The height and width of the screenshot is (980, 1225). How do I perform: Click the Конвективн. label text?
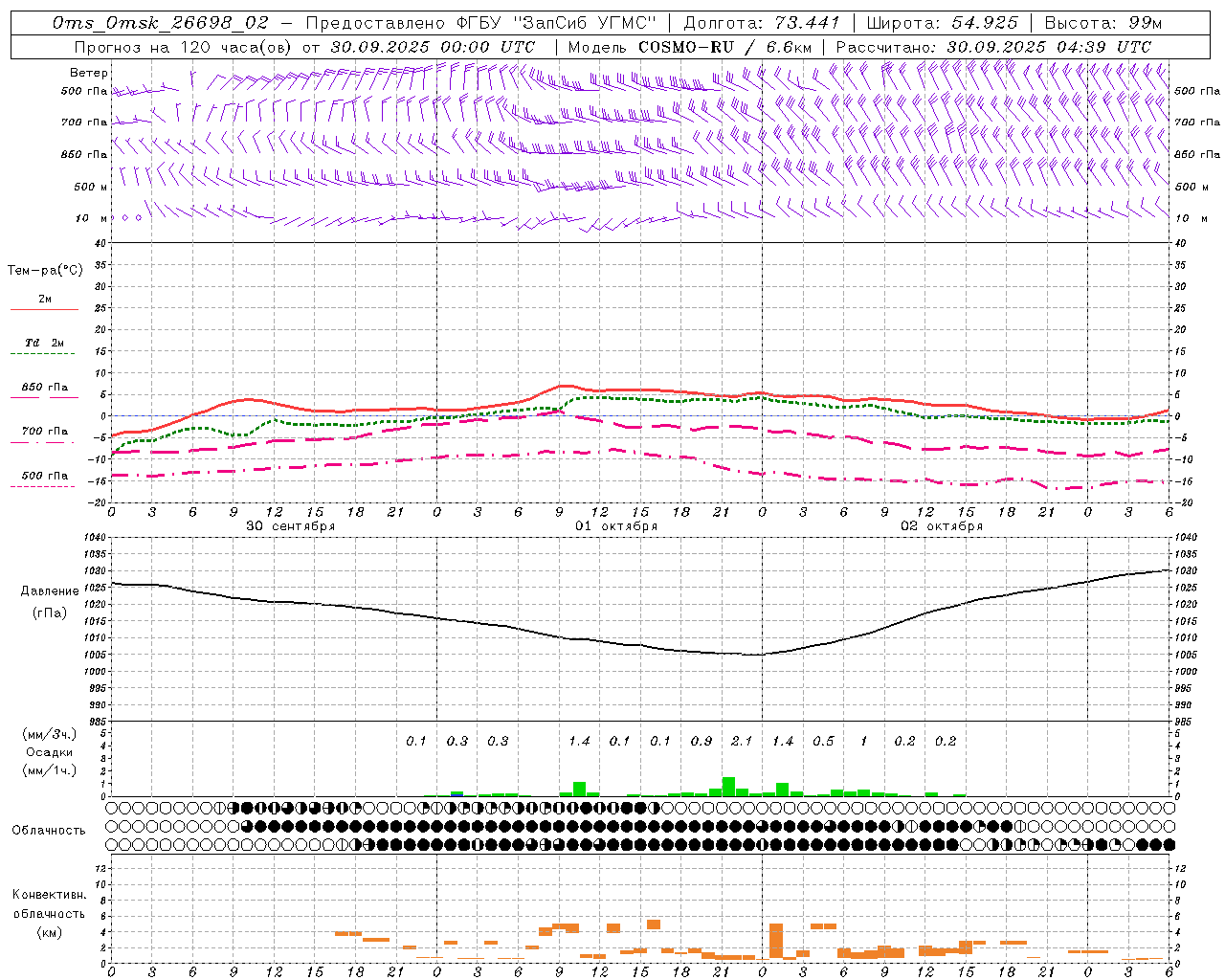tap(50, 895)
